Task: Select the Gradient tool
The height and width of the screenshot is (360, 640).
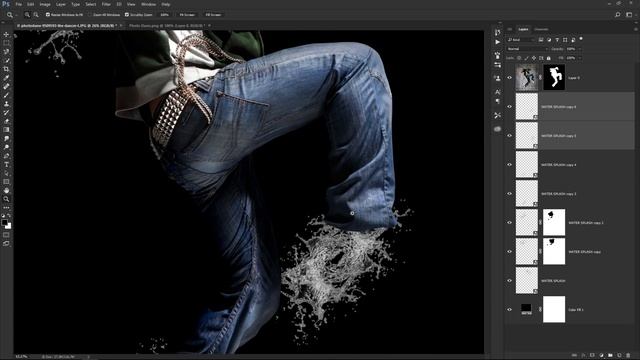Action: [x=6, y=130]
